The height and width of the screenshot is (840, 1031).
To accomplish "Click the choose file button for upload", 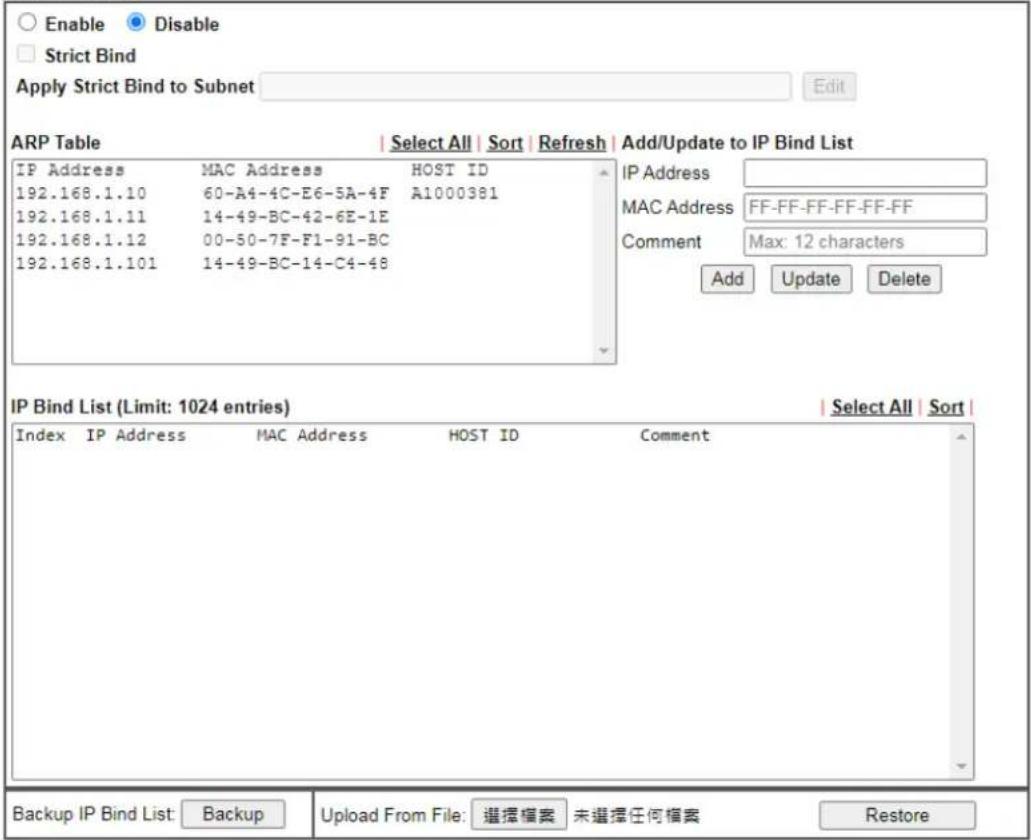I will [519, 816].
